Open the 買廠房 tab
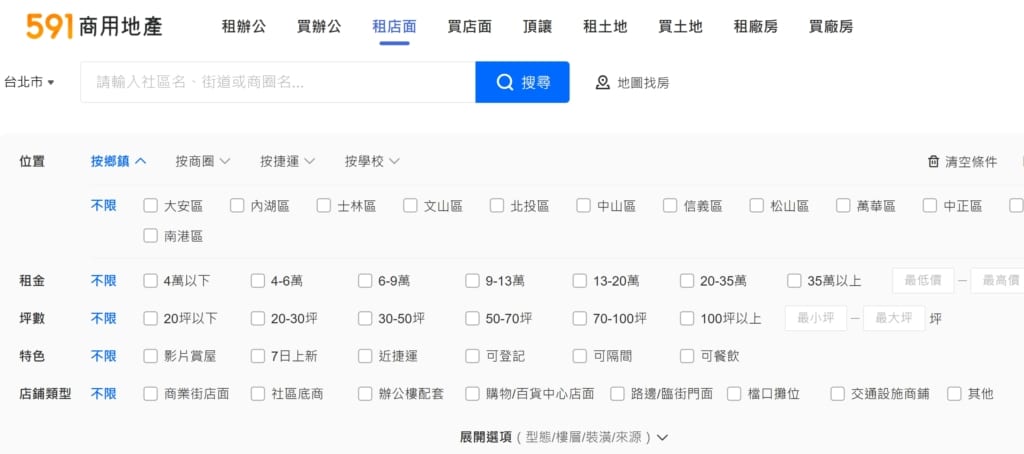The height and width of the screenshot is (454, 1024). (831, 27)
